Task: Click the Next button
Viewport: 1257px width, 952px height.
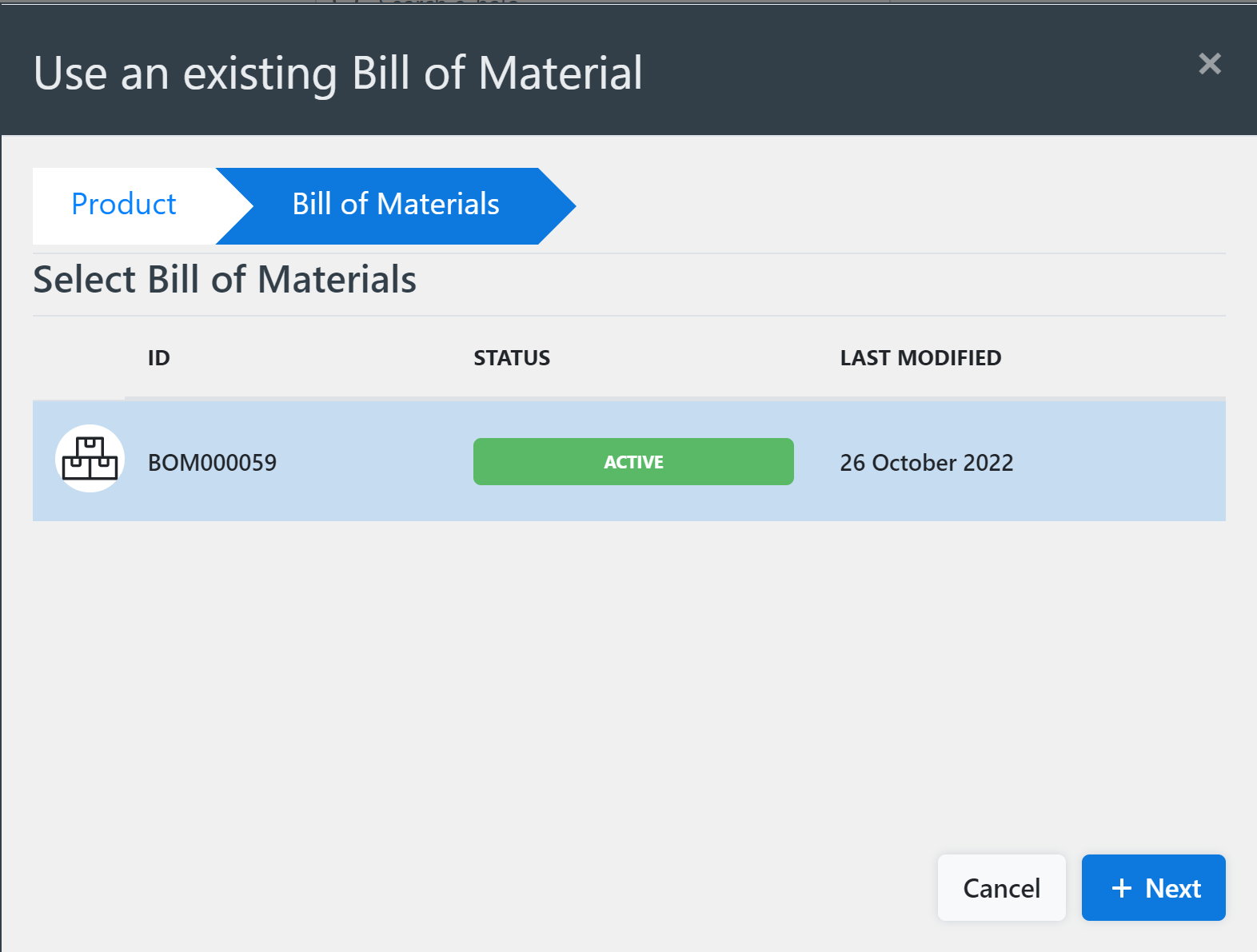Action: tap(1153, 887)
